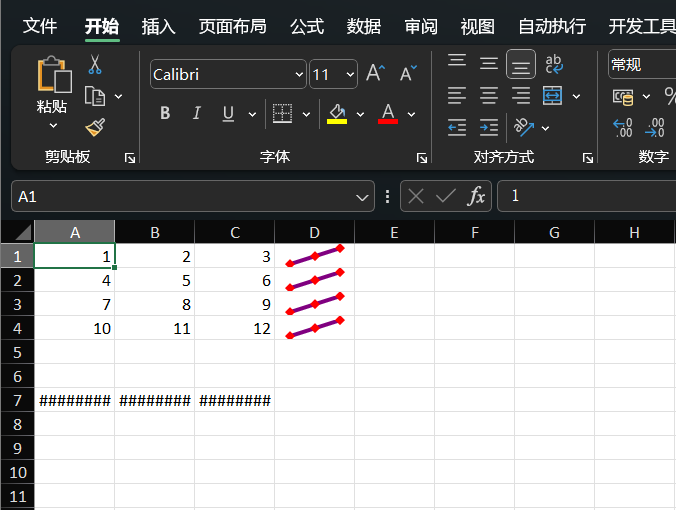Expand Copy options arrow
Viewport: 676px width, 510px height.
click(x=118, y=97)
